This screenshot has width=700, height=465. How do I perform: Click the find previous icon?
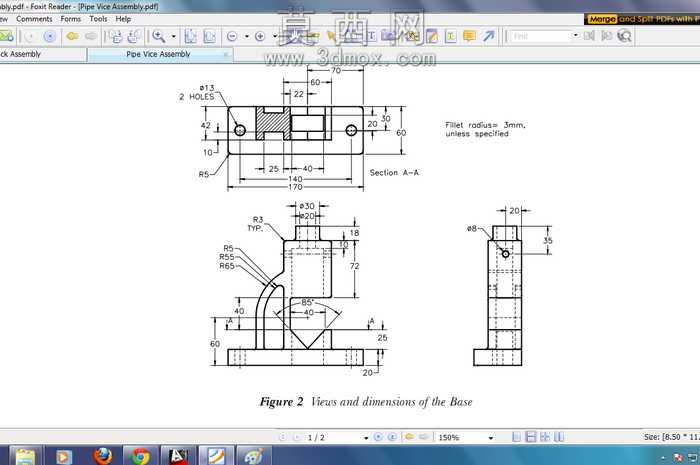coord(589,36)
